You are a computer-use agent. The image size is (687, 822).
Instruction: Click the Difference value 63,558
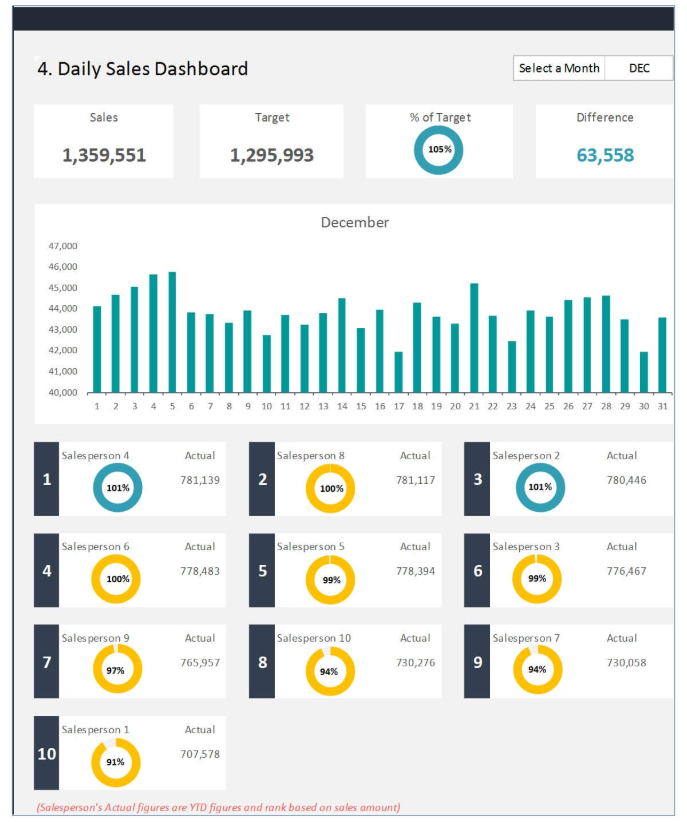tap(605, 155)
